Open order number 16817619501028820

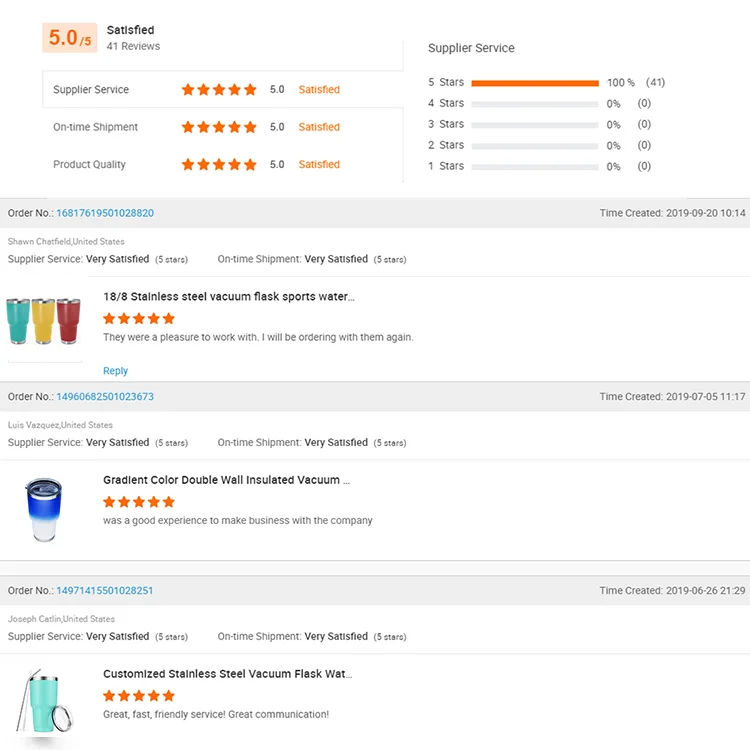(105, 213)
